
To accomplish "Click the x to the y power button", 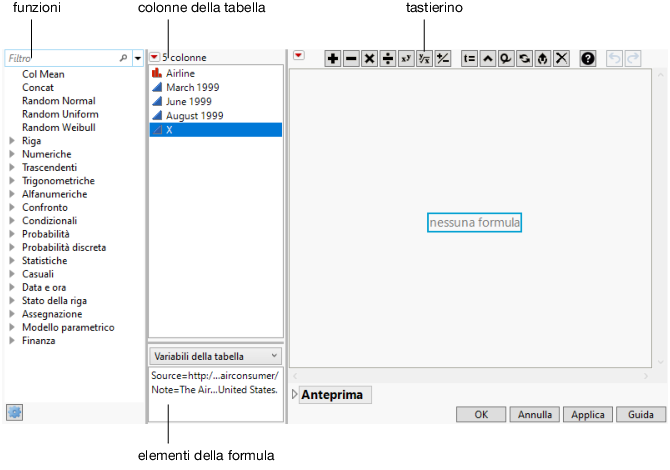I will 406,59.
